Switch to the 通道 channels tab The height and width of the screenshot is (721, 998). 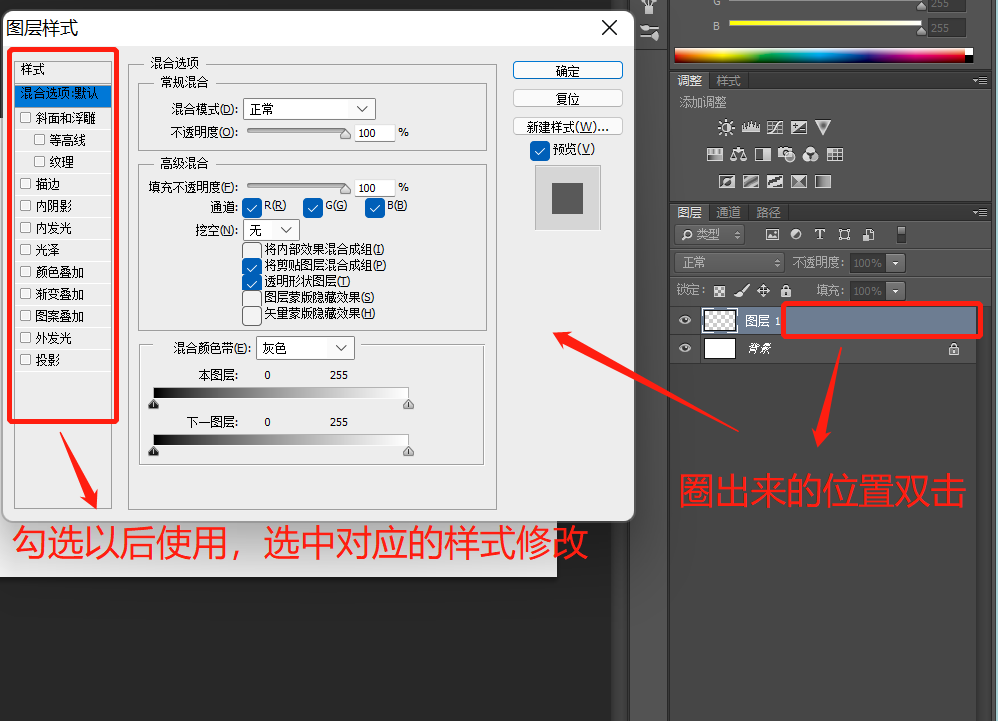728,212
